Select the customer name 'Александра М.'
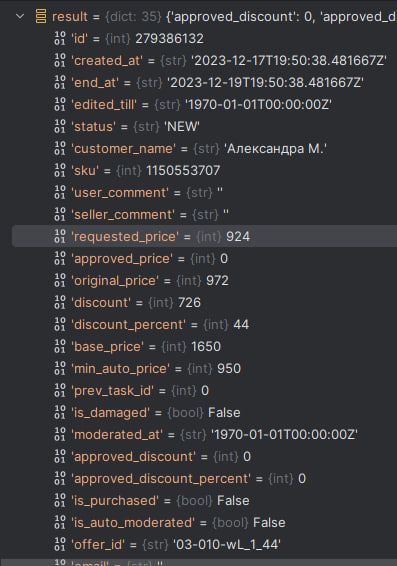397x566 pixels. pyautogui.click(x=276, y=149)
